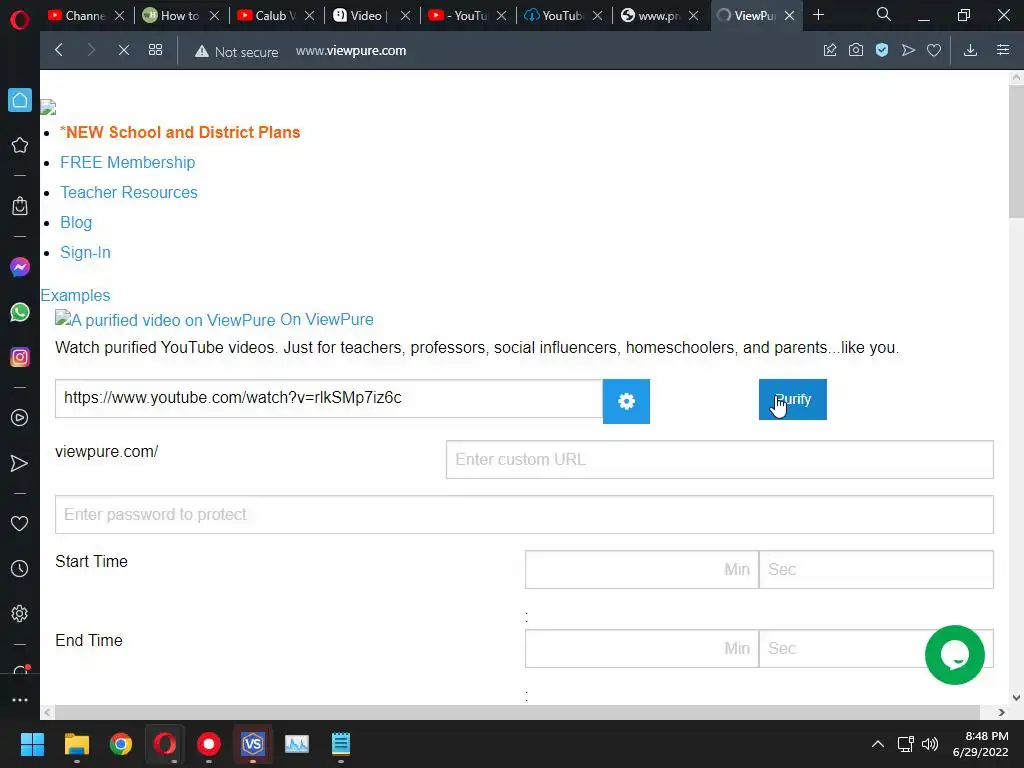Open bookmarks star in Opera sidebar
Screen dimensions: 1024x768
[x=20, y=145]
